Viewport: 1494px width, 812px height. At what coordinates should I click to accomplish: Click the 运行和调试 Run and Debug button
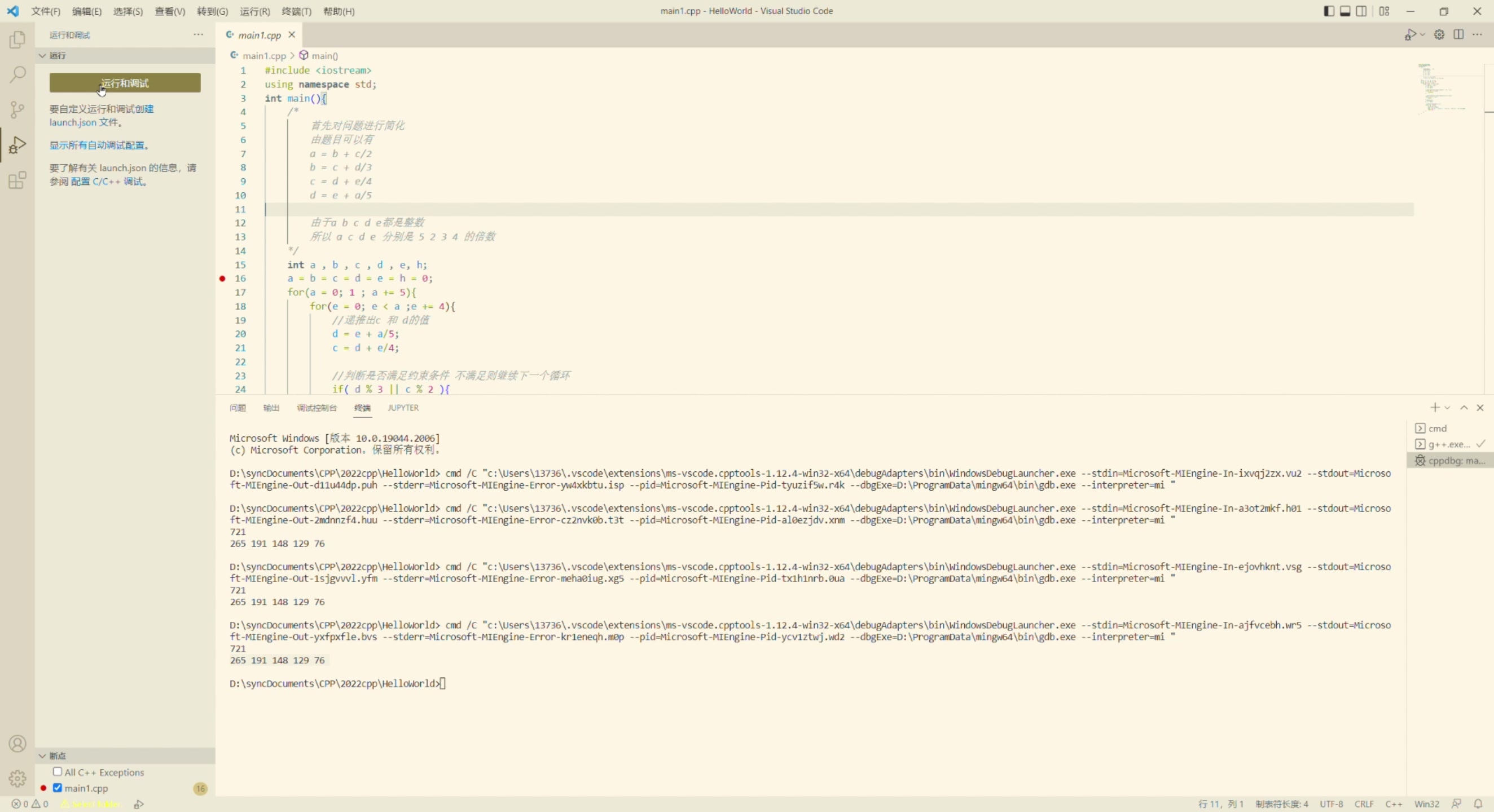(x=124, y=83)
